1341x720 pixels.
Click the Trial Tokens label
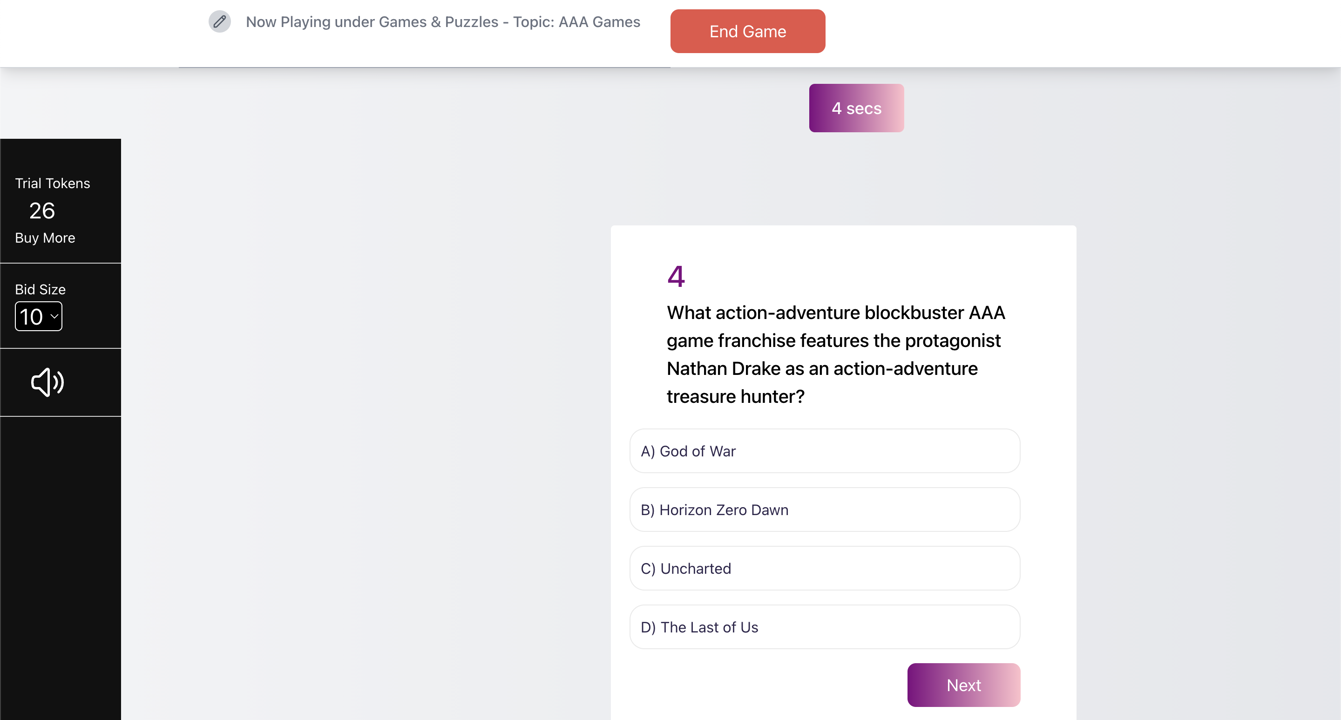[x=52, y=183]
